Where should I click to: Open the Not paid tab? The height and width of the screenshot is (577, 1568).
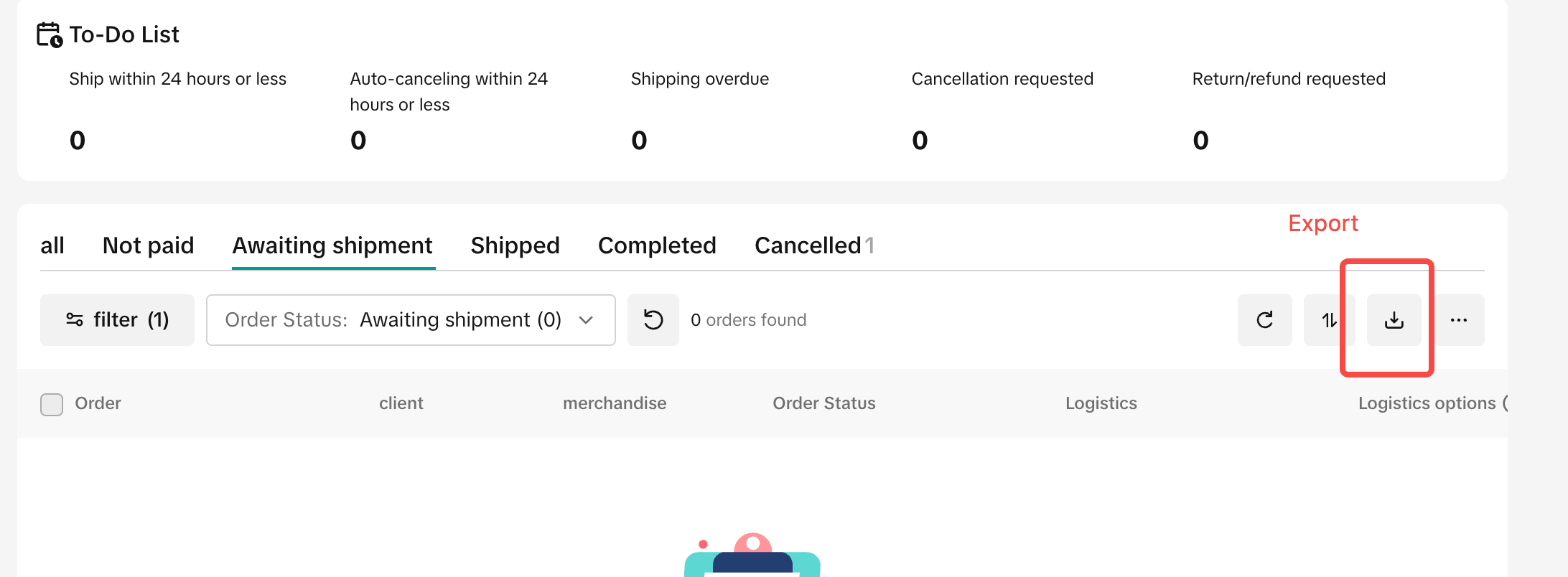pyautogui.click(x=148, y=246)
